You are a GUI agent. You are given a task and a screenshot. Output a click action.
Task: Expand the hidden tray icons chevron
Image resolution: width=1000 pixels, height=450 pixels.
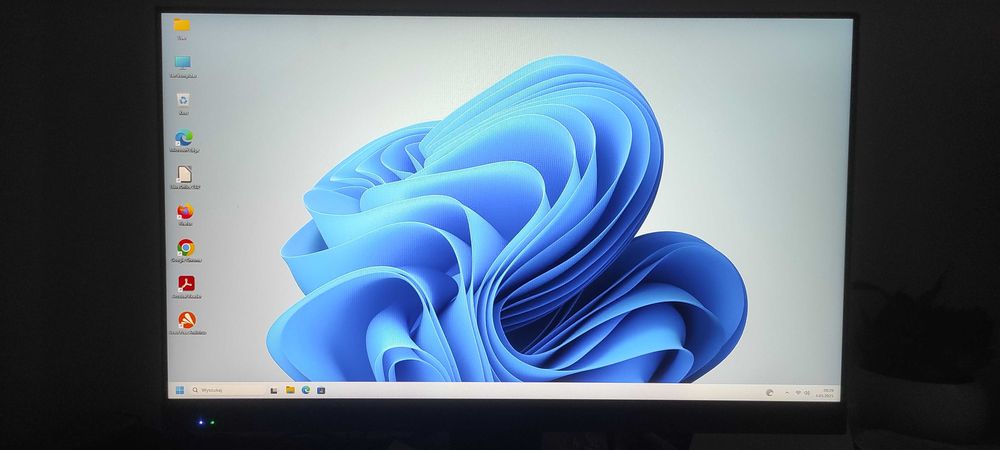coord(786,393)
